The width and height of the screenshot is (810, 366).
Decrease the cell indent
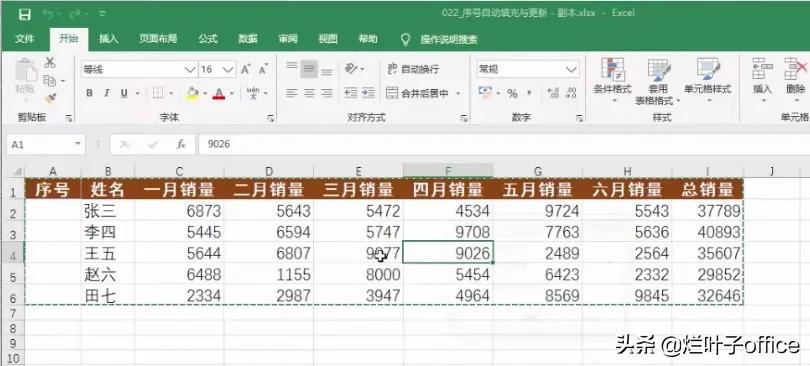point(351,93)
